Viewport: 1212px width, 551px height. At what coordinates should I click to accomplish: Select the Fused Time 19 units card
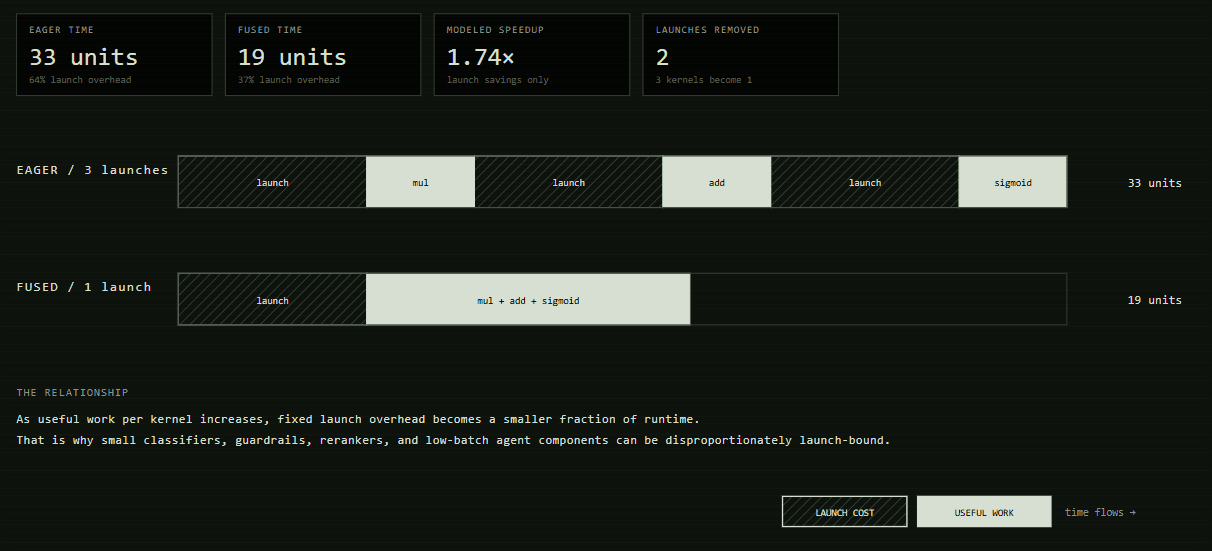click(323, 55)
